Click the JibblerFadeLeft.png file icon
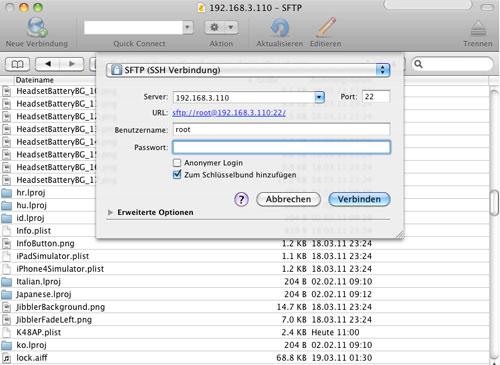This screenshot has width=500, height=365. [x=6, y=320]
